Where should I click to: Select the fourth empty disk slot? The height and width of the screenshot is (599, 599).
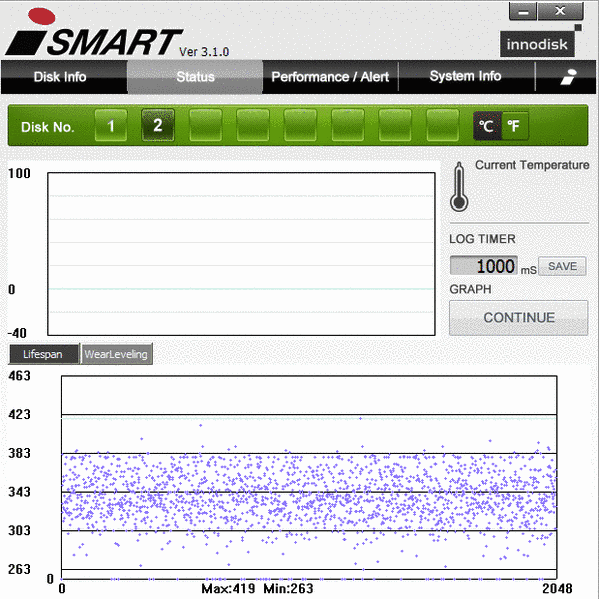click(x=348, y=125)
